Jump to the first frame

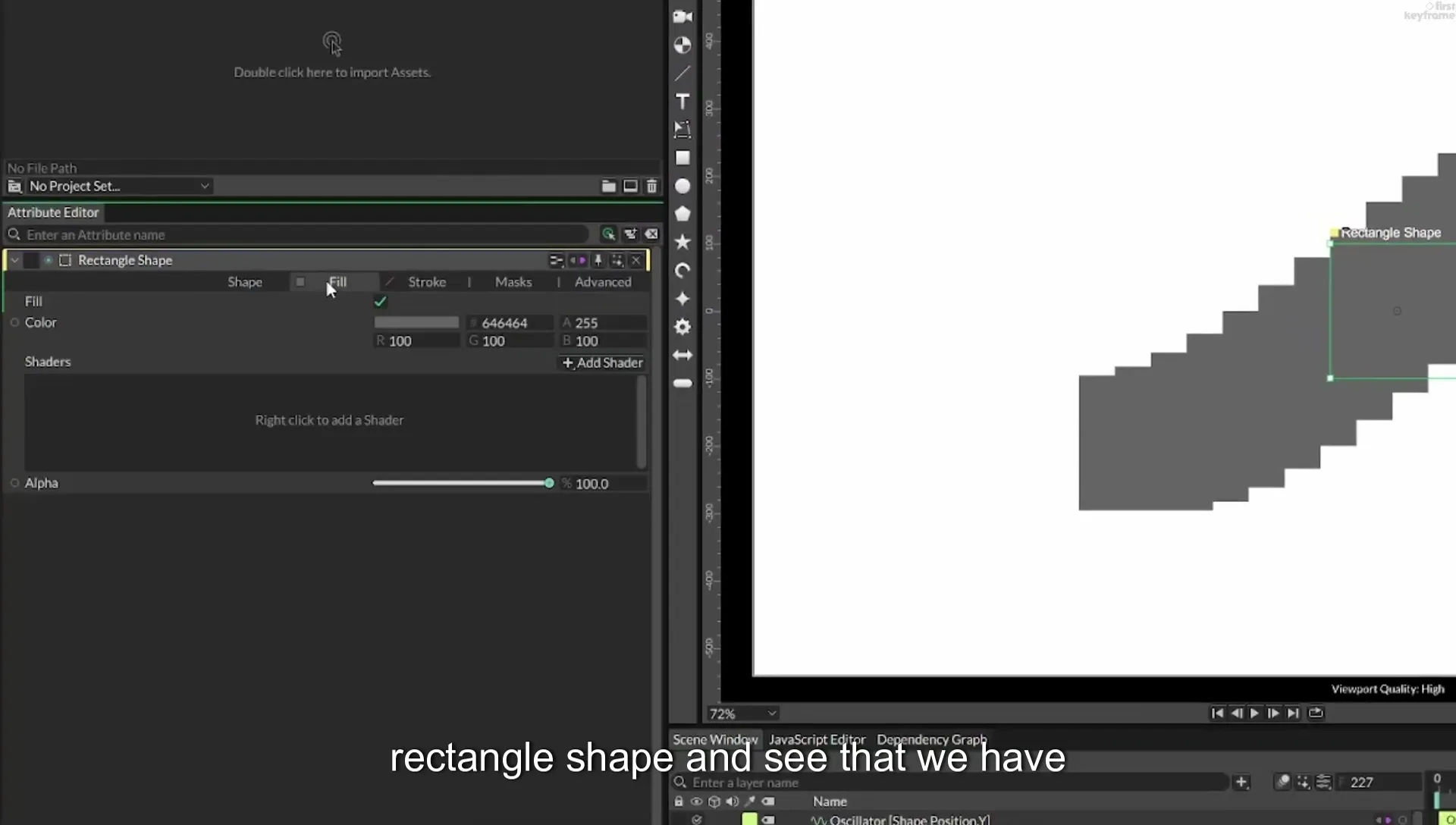point(1217,713)
